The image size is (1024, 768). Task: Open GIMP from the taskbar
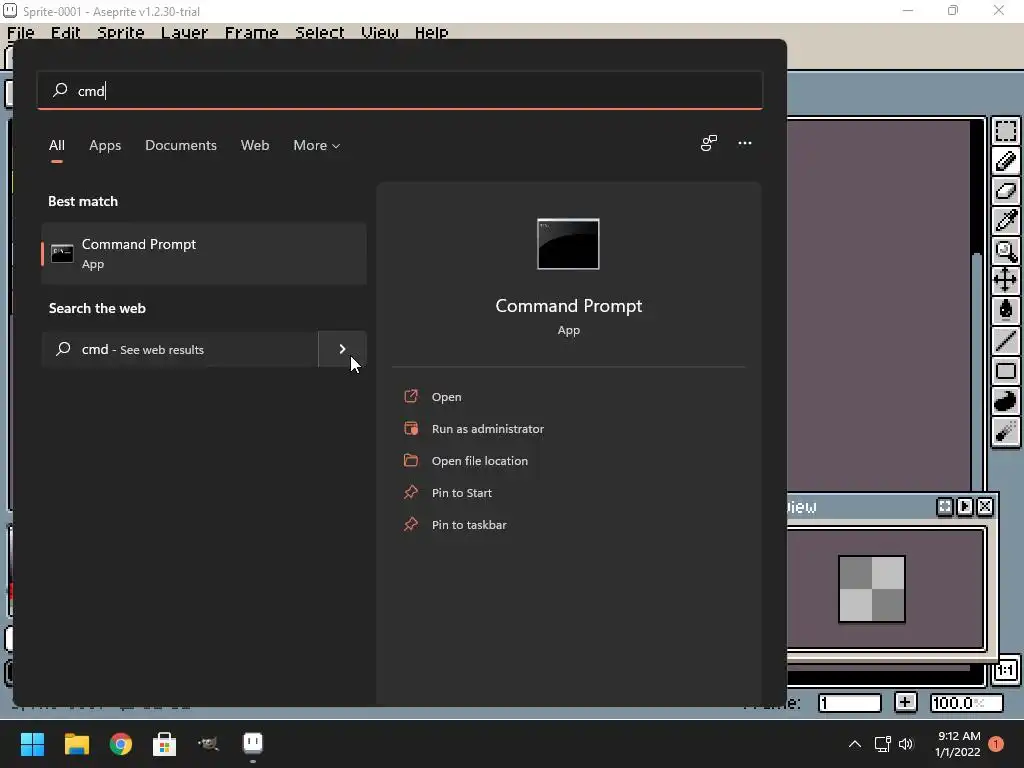pos(208,744)
